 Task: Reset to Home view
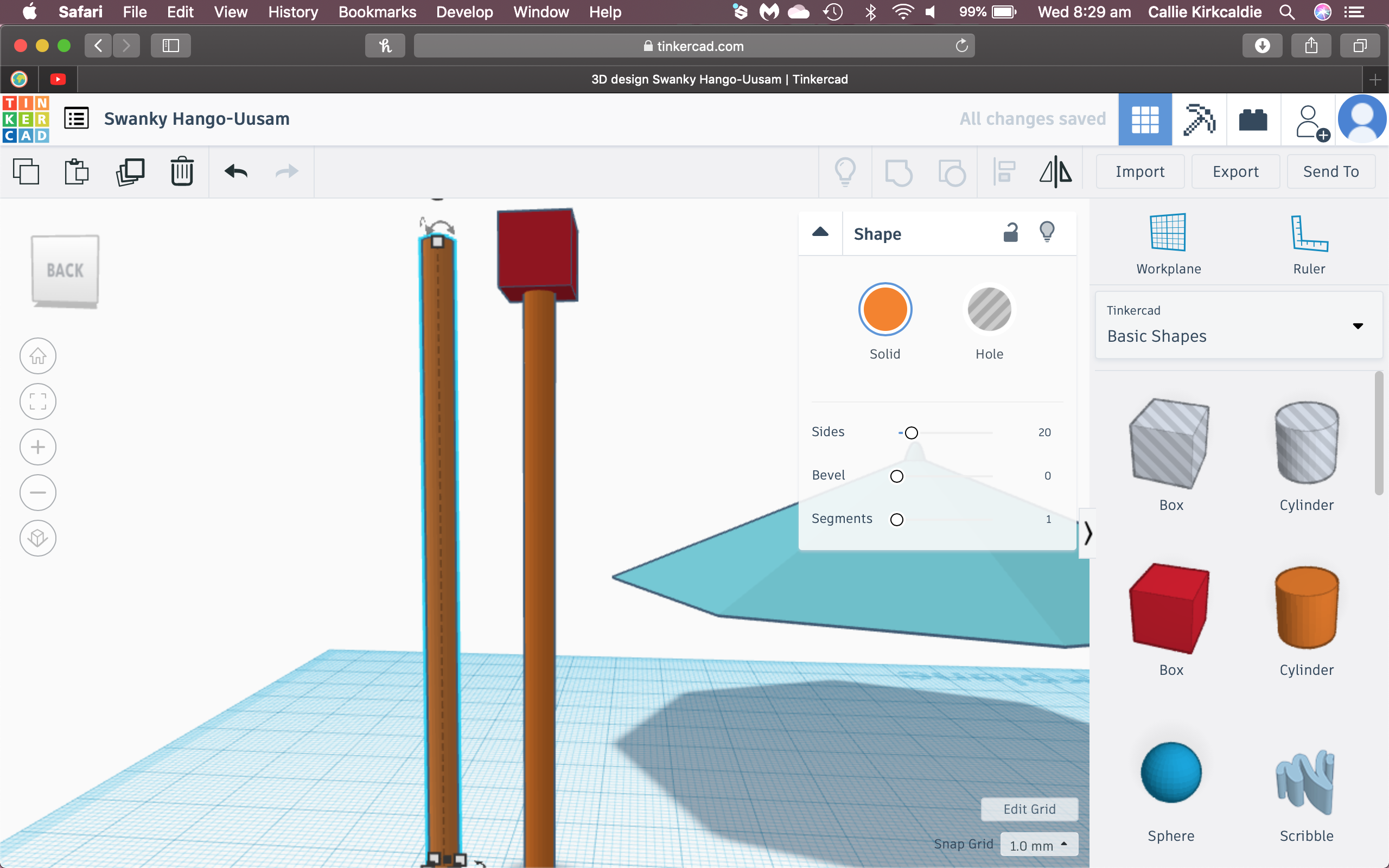38,356
